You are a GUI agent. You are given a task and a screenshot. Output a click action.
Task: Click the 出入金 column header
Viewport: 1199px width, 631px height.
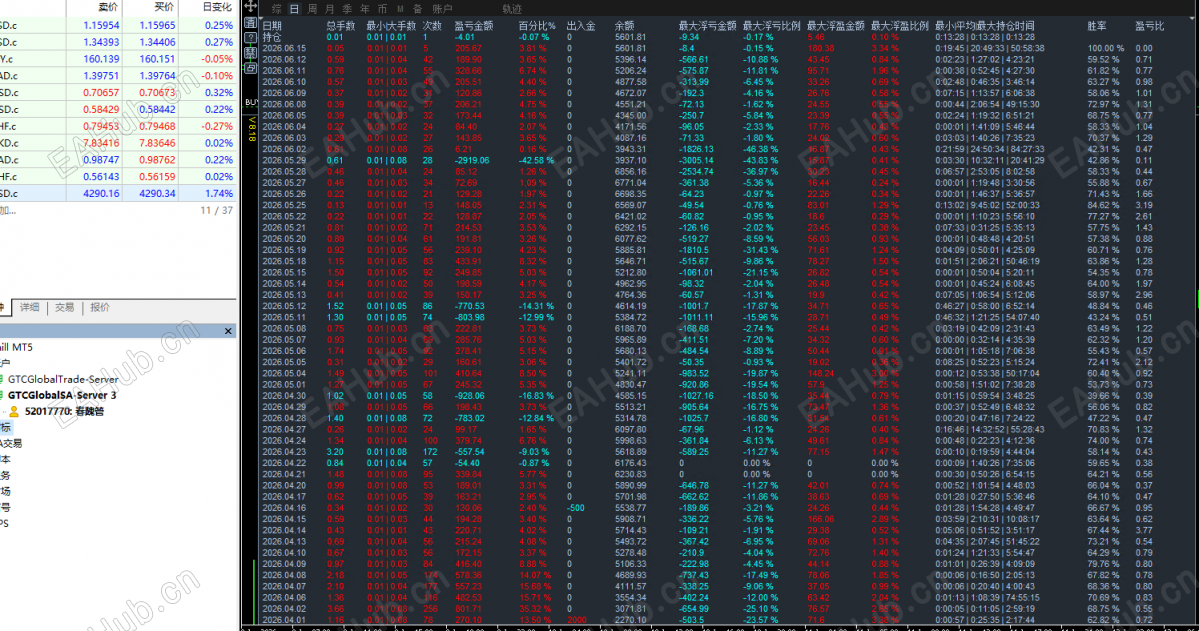[x=580, y=26]
